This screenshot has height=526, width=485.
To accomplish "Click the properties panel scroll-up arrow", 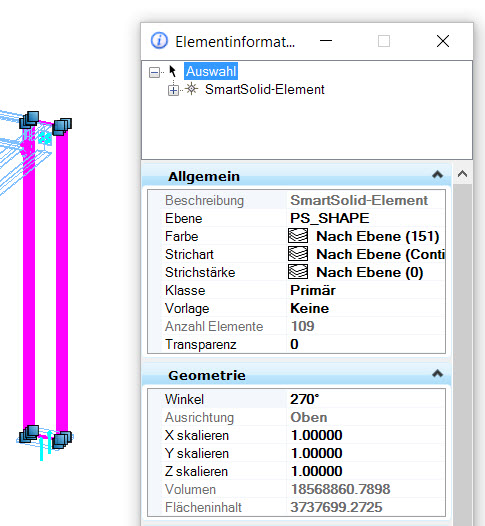I will [463, 174].
